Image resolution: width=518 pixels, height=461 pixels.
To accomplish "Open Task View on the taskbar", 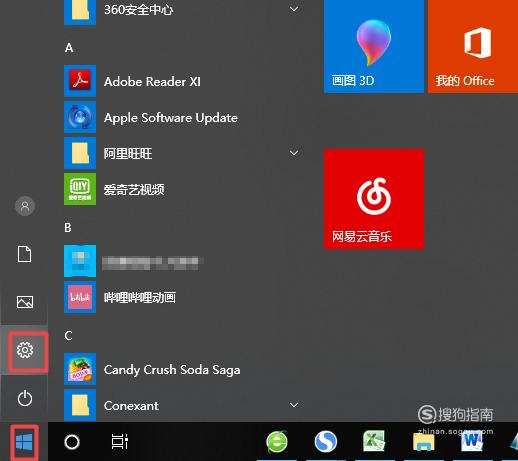I will tap(120, 442).
